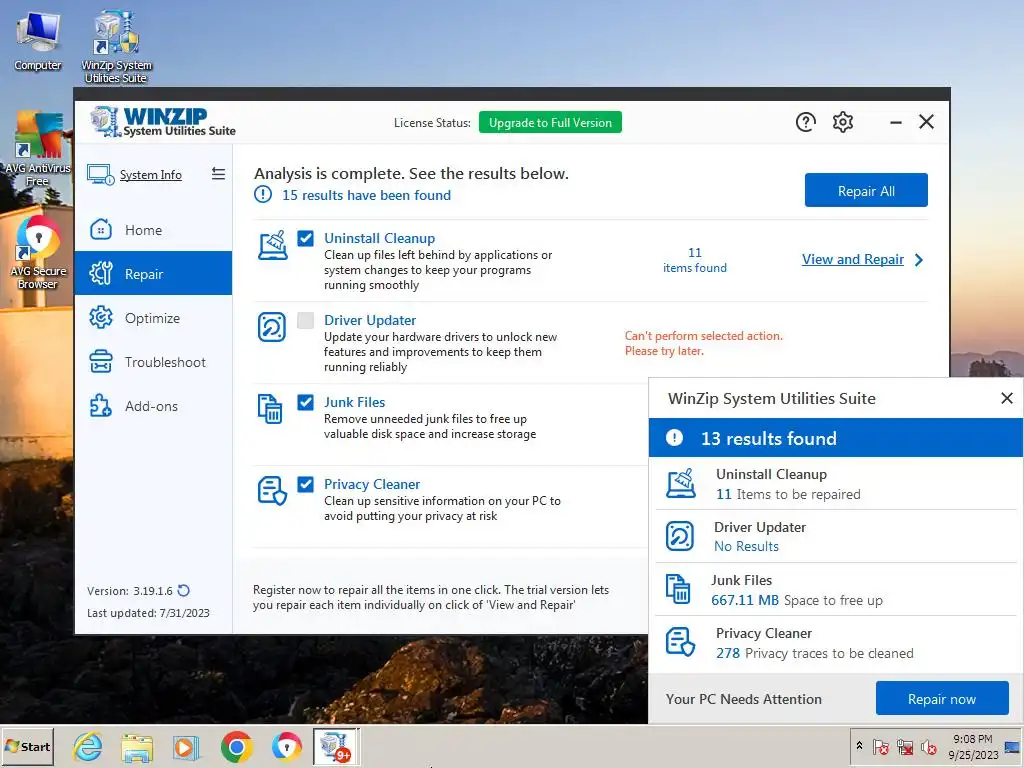Click Driver Updater icon in the popup
The width and height of the screenshot is (1024, 768).
click(x=680, y=536)
